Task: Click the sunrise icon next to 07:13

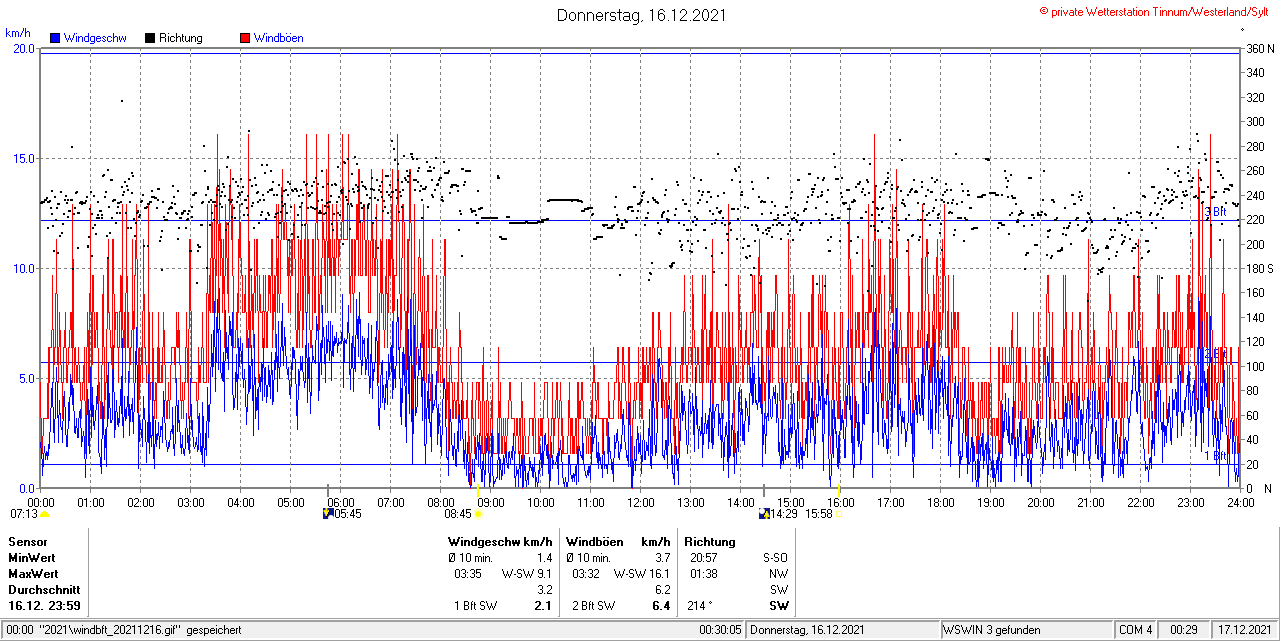Action: click(x=44, y=514)
